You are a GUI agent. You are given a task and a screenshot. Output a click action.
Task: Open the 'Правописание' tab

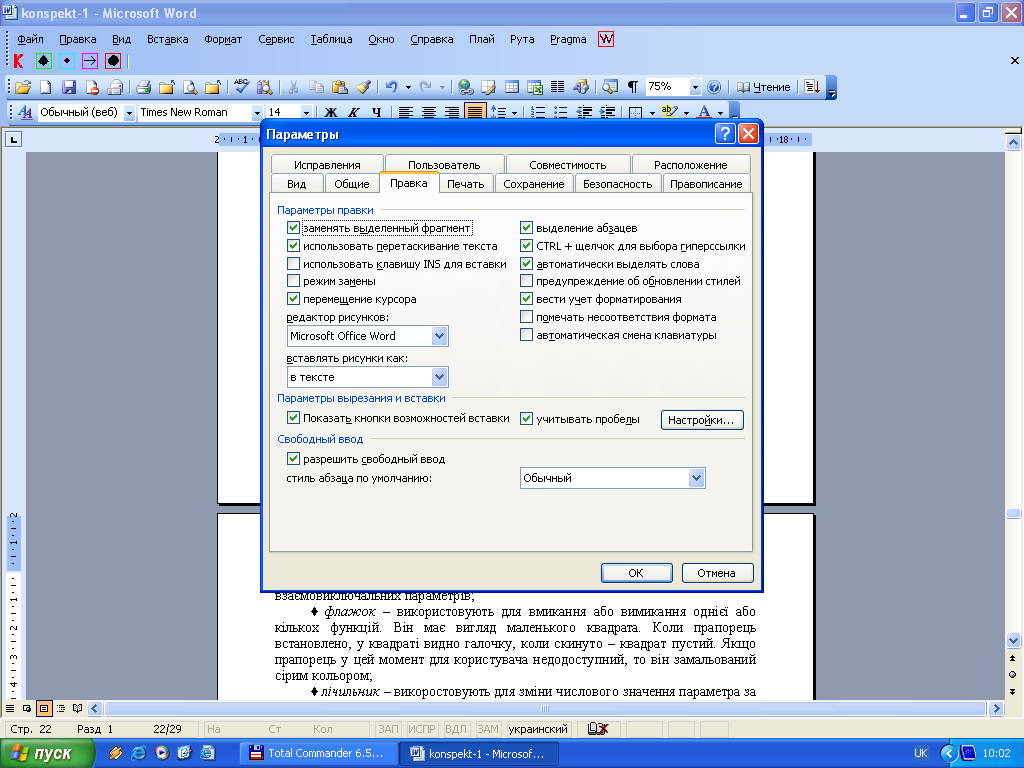706,184
